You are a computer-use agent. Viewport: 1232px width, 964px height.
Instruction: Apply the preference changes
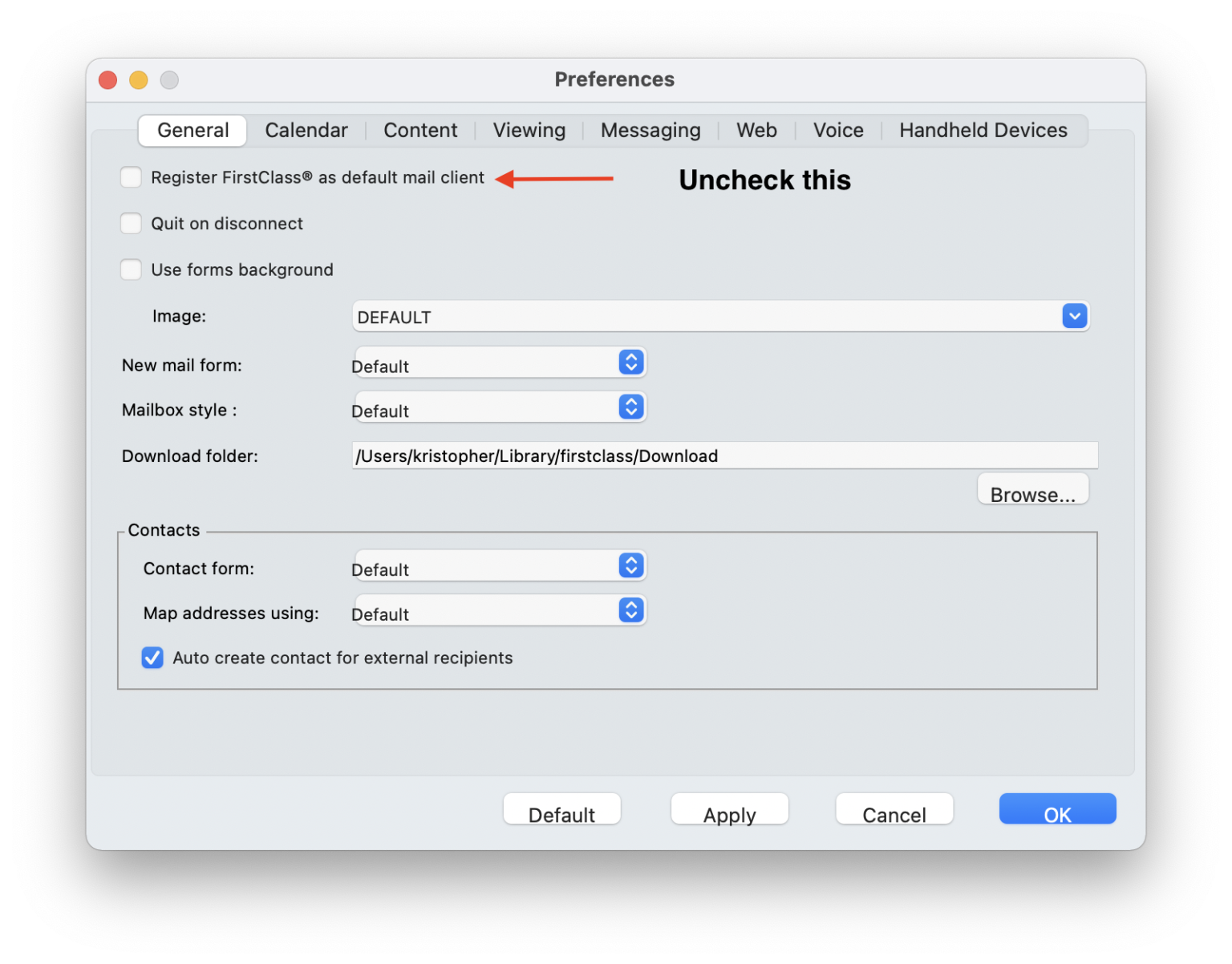tap(729, 809)
